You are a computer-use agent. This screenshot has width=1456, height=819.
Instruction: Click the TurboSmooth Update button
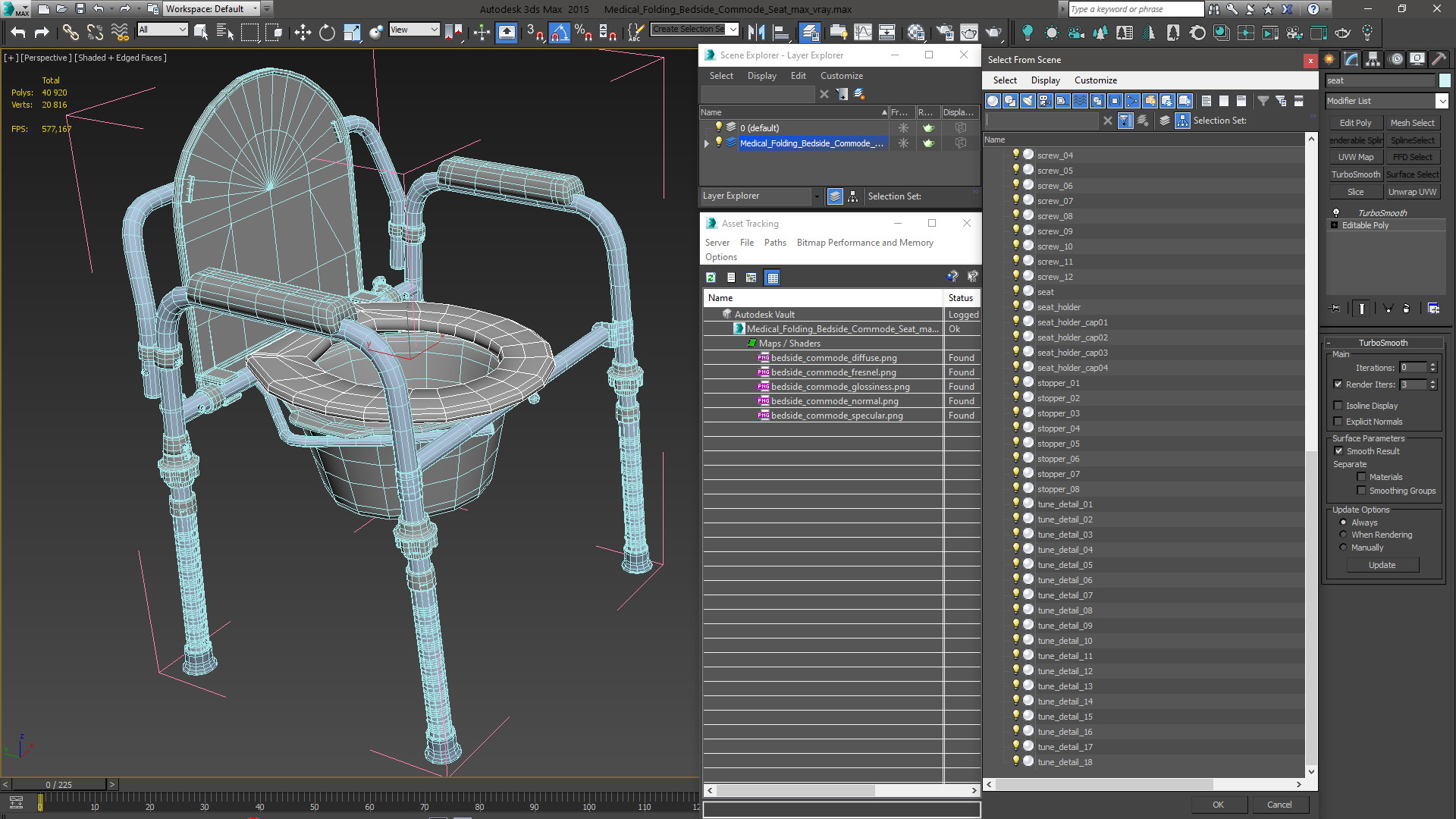click(1382, 565)
